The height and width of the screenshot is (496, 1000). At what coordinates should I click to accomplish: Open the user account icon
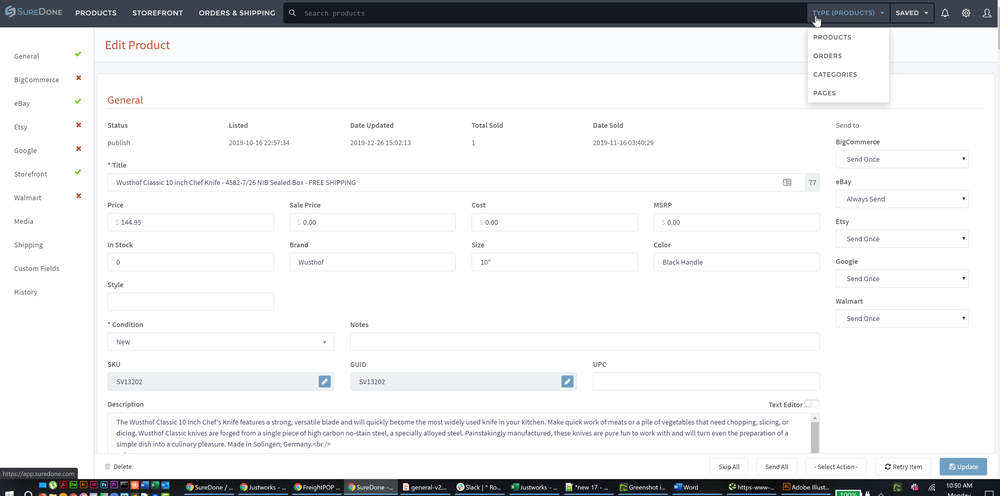987,13
